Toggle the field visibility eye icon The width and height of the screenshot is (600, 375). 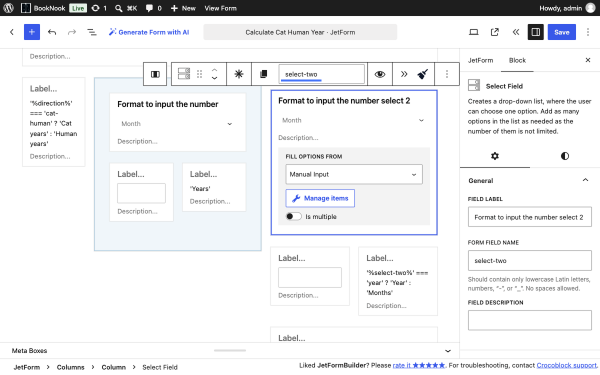[x=380, y=74]
